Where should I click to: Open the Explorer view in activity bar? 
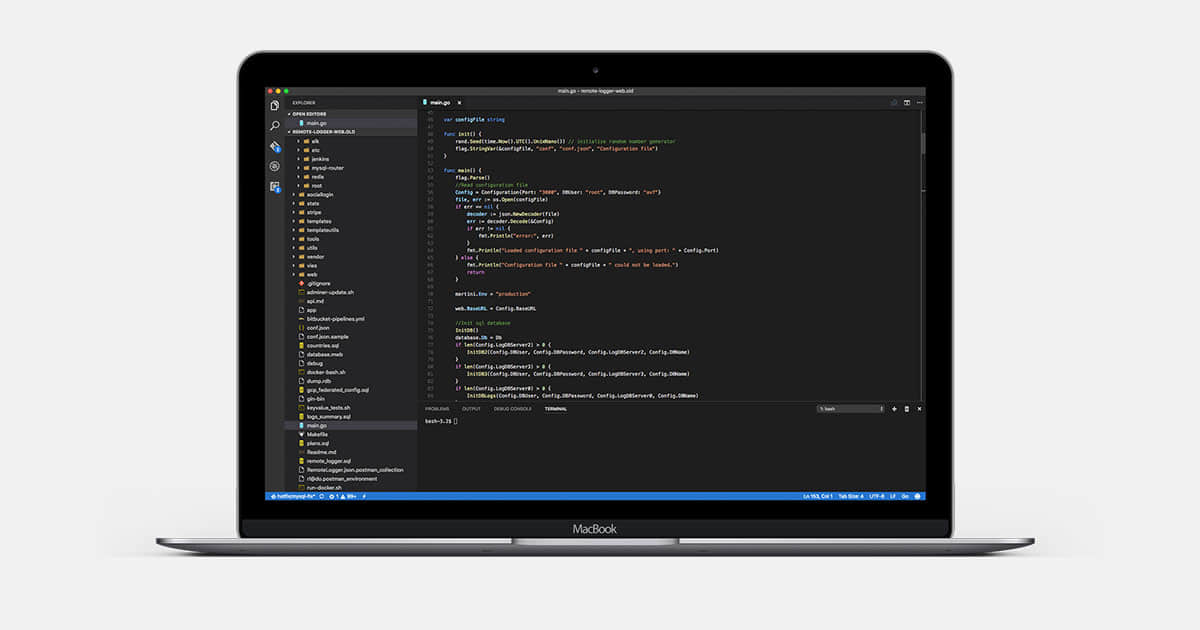(275, 105)
